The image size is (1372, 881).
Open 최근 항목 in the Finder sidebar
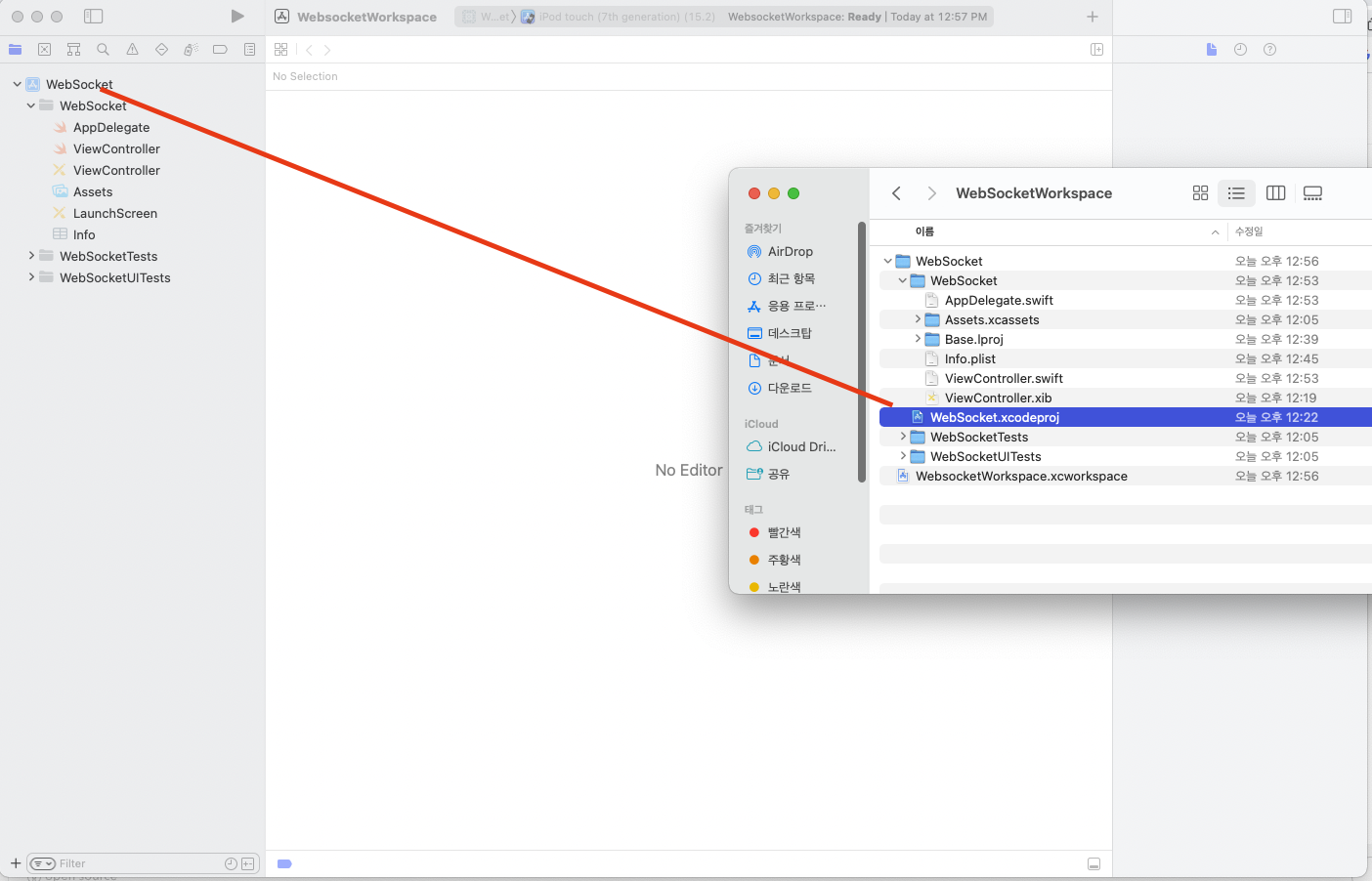[x=790, y=278]
